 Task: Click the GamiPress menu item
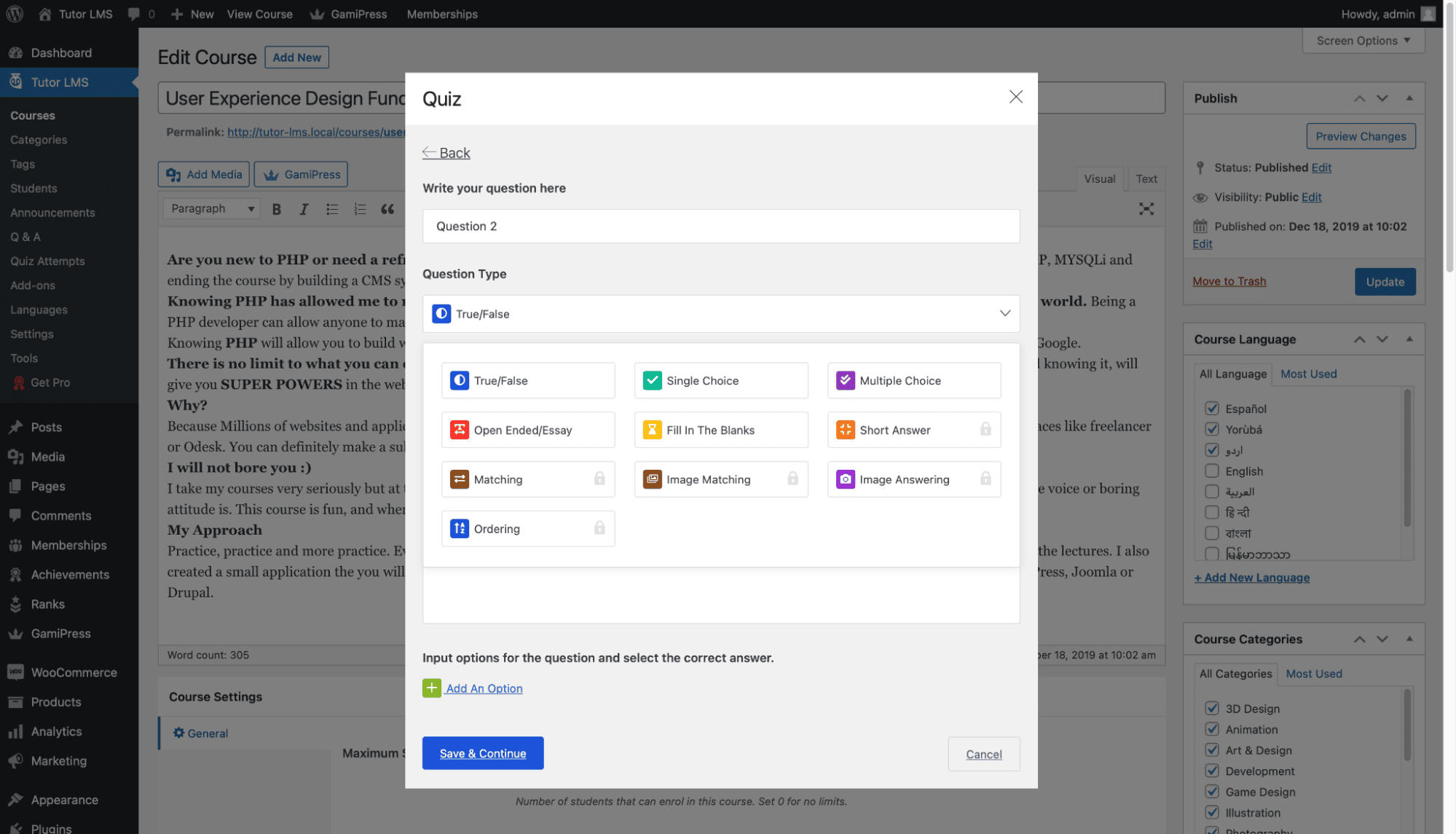60,632
